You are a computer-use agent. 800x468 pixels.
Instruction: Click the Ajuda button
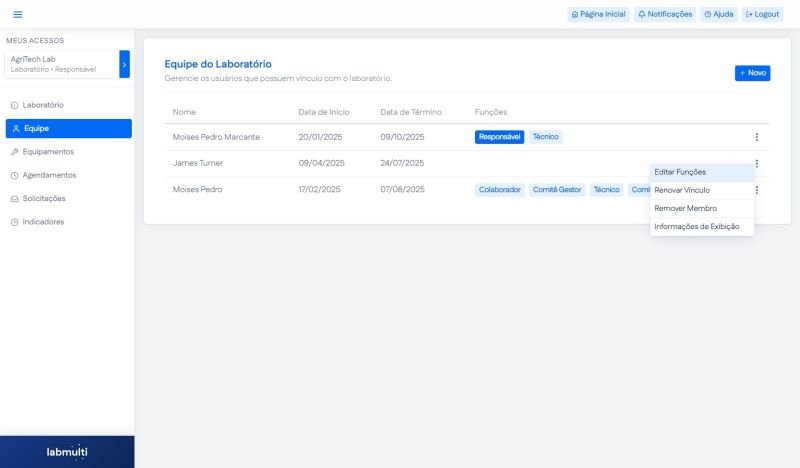coord(719,14)
